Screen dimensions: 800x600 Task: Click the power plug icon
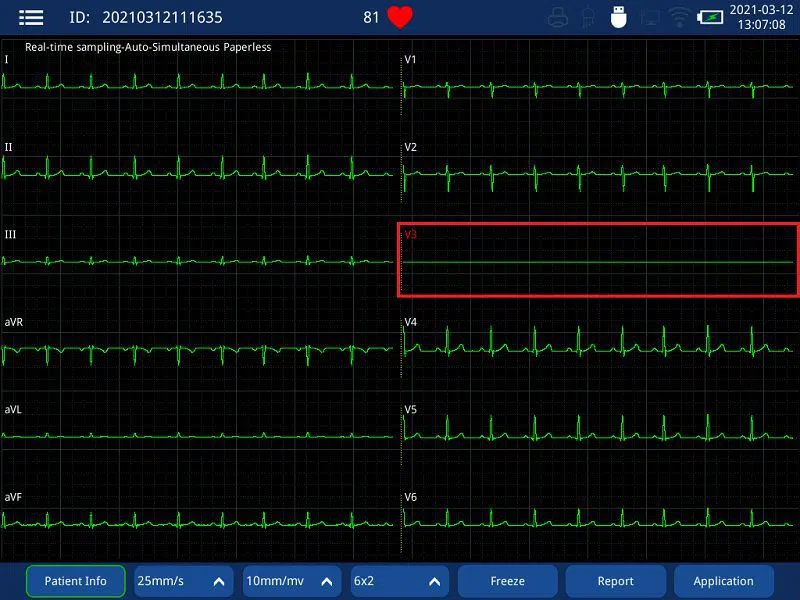click(588, 18)
